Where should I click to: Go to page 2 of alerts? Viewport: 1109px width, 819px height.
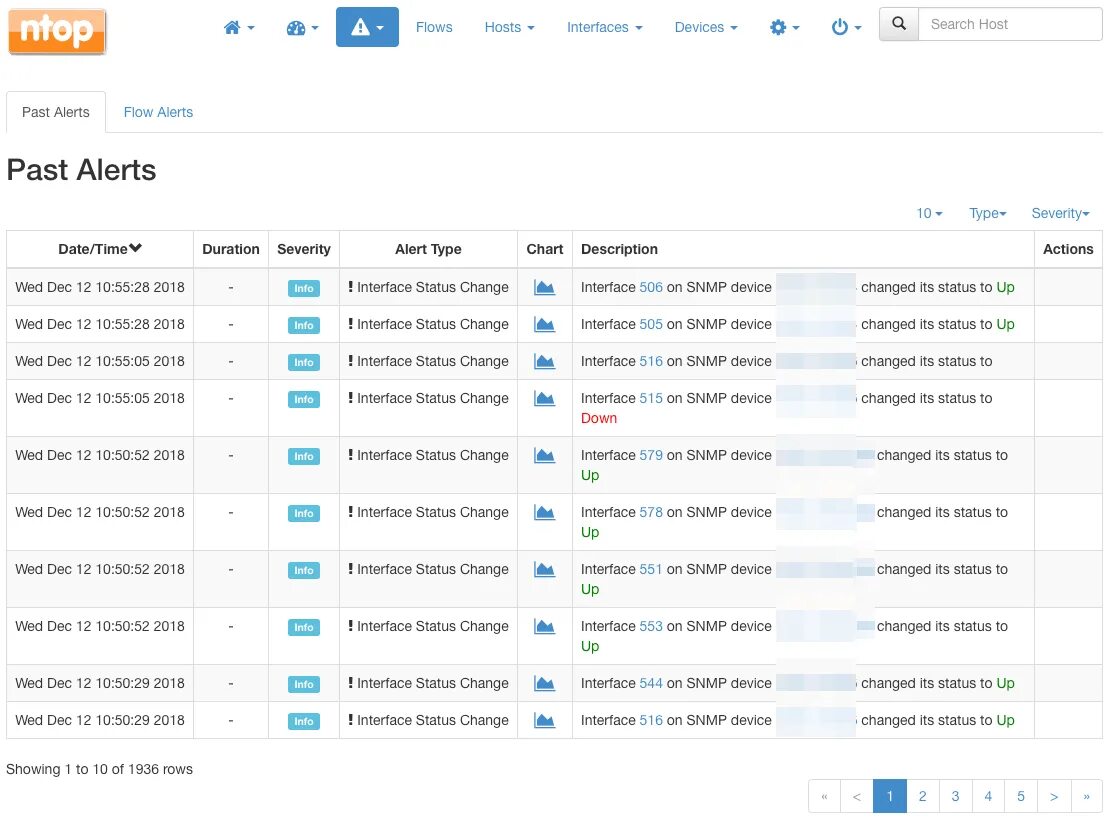tap(923, 796)
